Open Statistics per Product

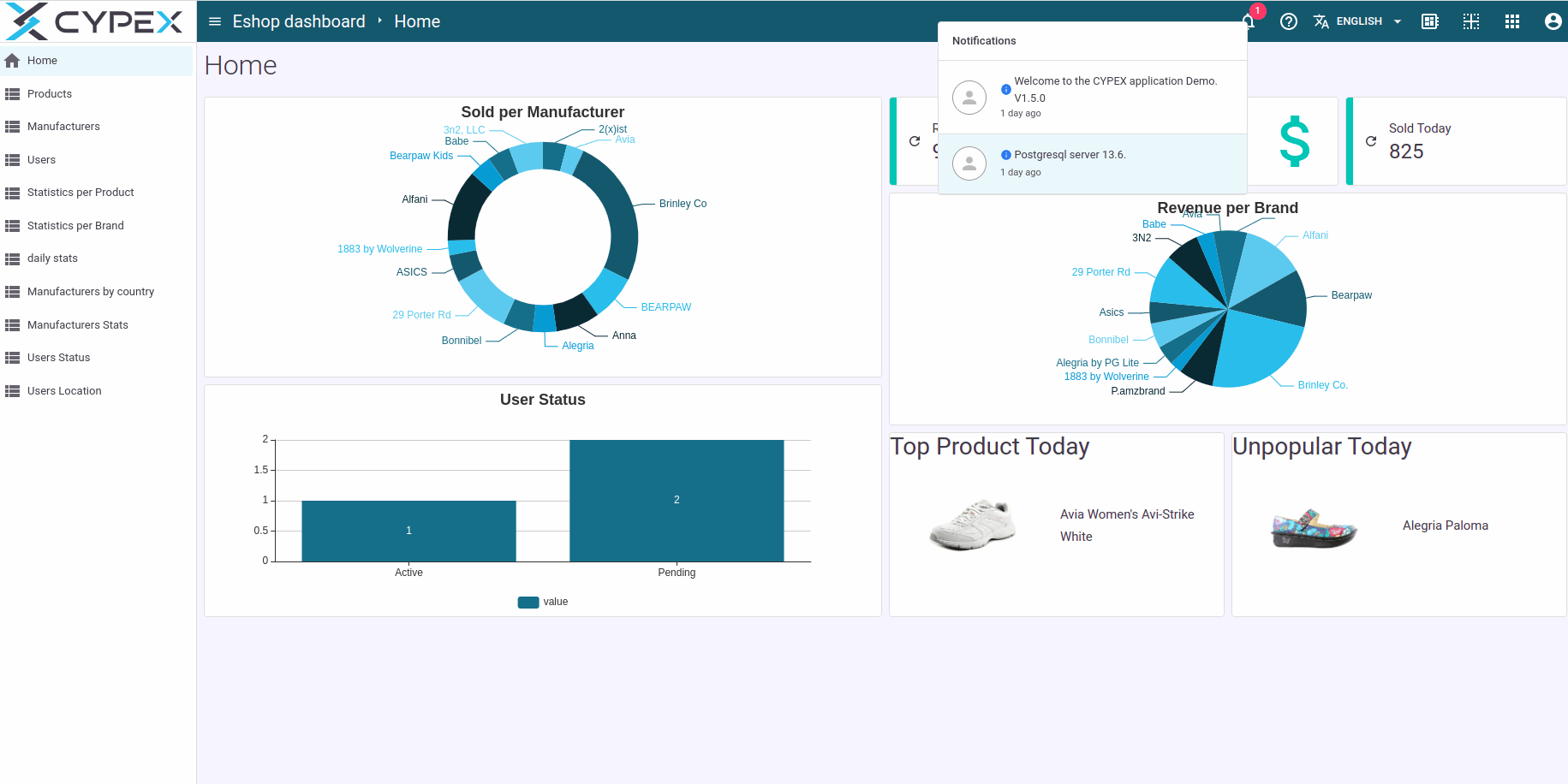tap(97, 193)
